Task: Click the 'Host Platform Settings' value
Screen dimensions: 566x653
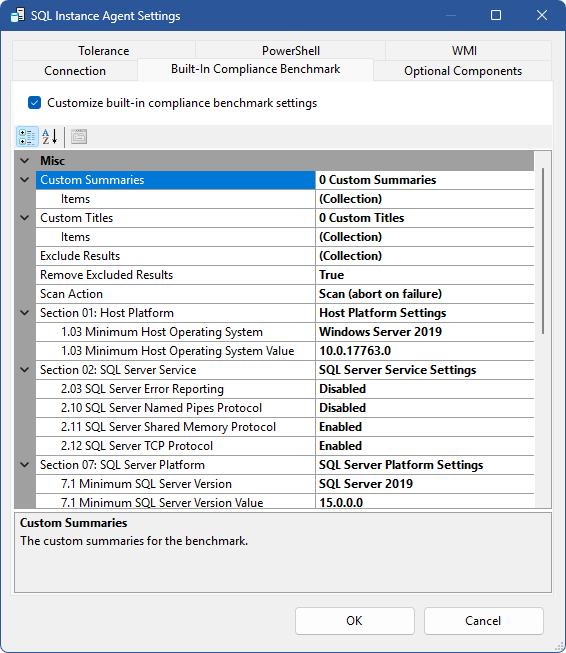Action: 425,313
